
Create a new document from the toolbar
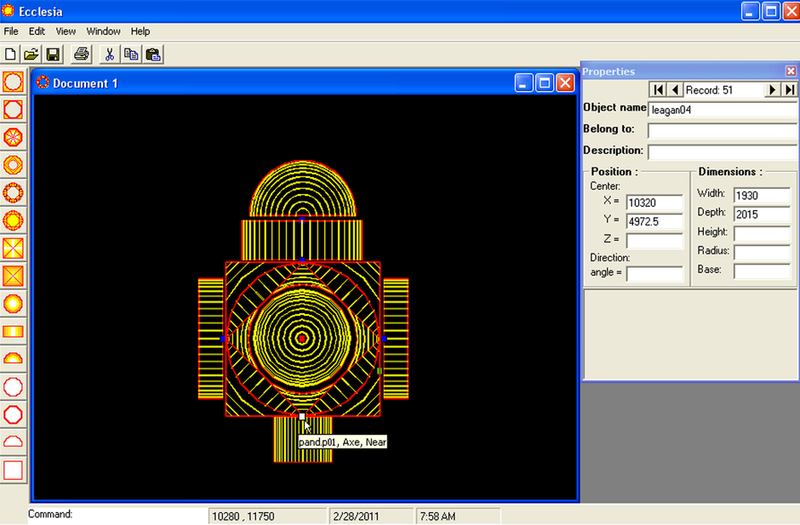point(11,54)
